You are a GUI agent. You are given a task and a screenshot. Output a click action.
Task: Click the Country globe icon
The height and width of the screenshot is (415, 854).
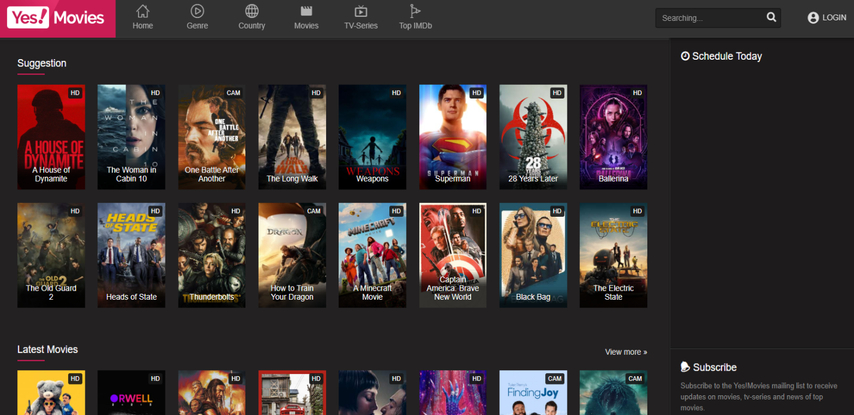tap(252, 11)
